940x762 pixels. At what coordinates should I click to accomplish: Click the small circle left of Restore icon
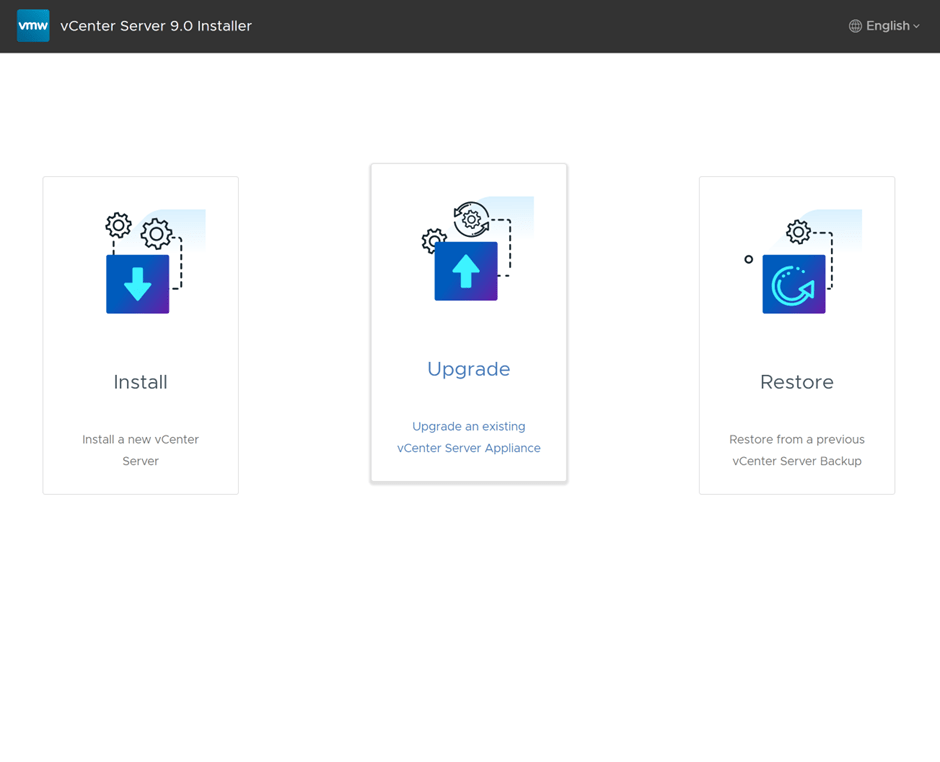click(x=748, y=260)
